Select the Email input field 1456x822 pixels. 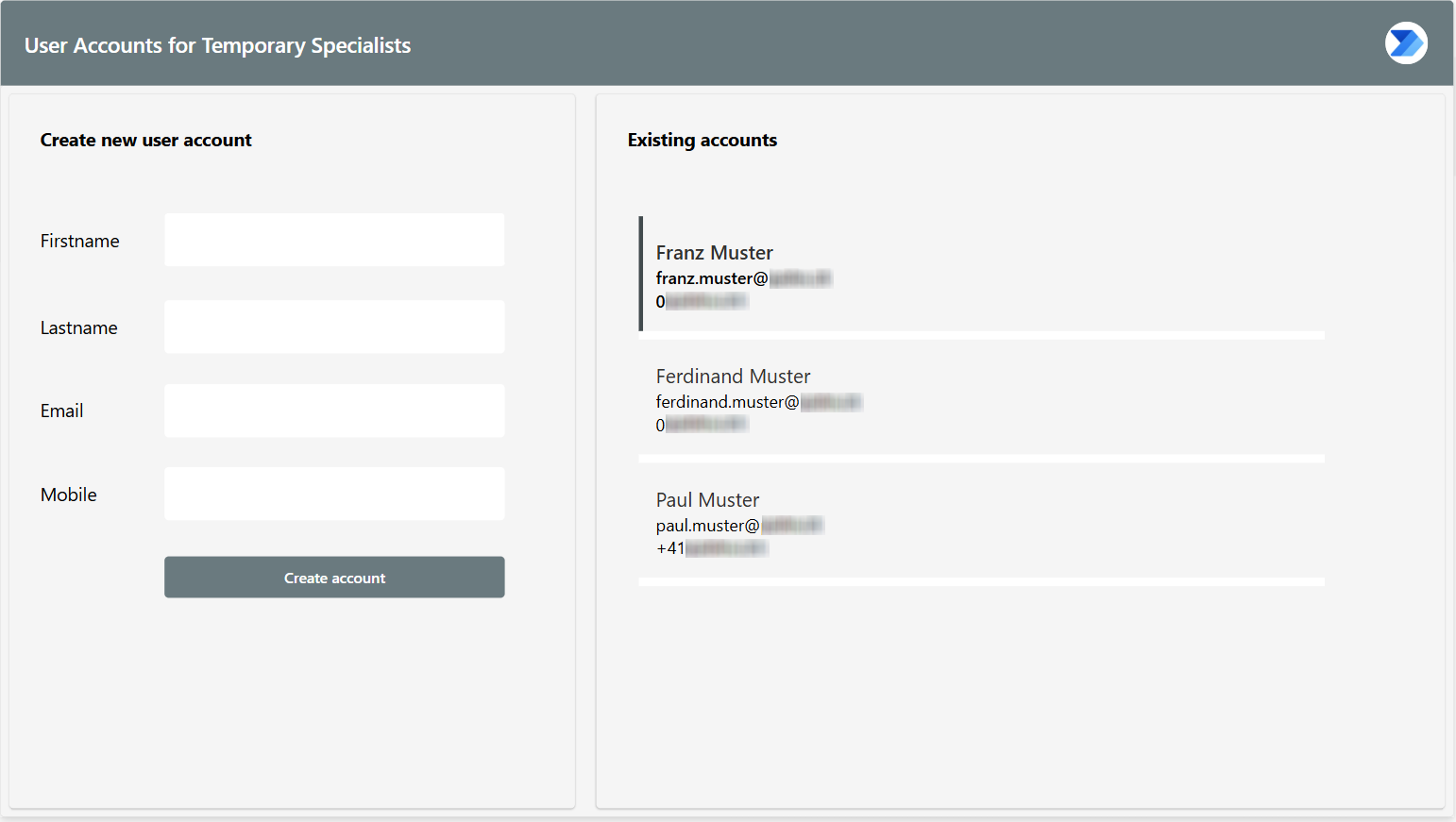pos(334,411)
